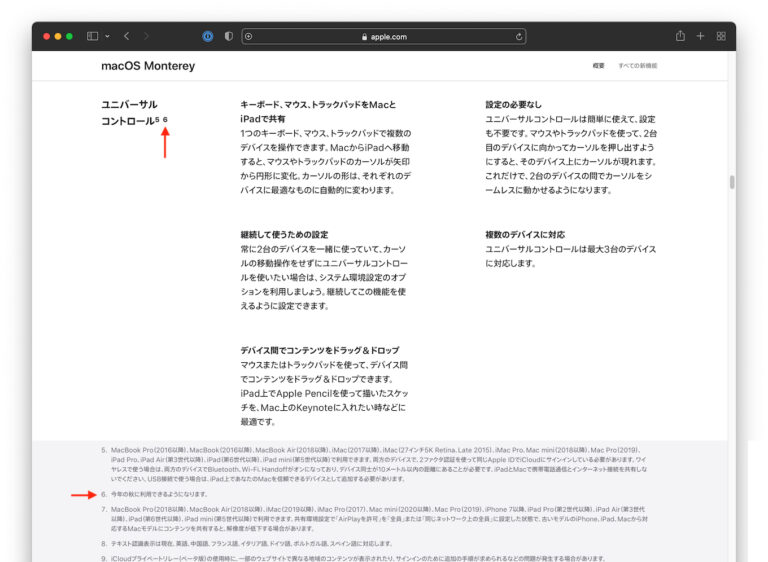Click footnote 9 about iCloudプライベートリレー
The width and height of the screenshot is (768, 562).
click(358, 559)
